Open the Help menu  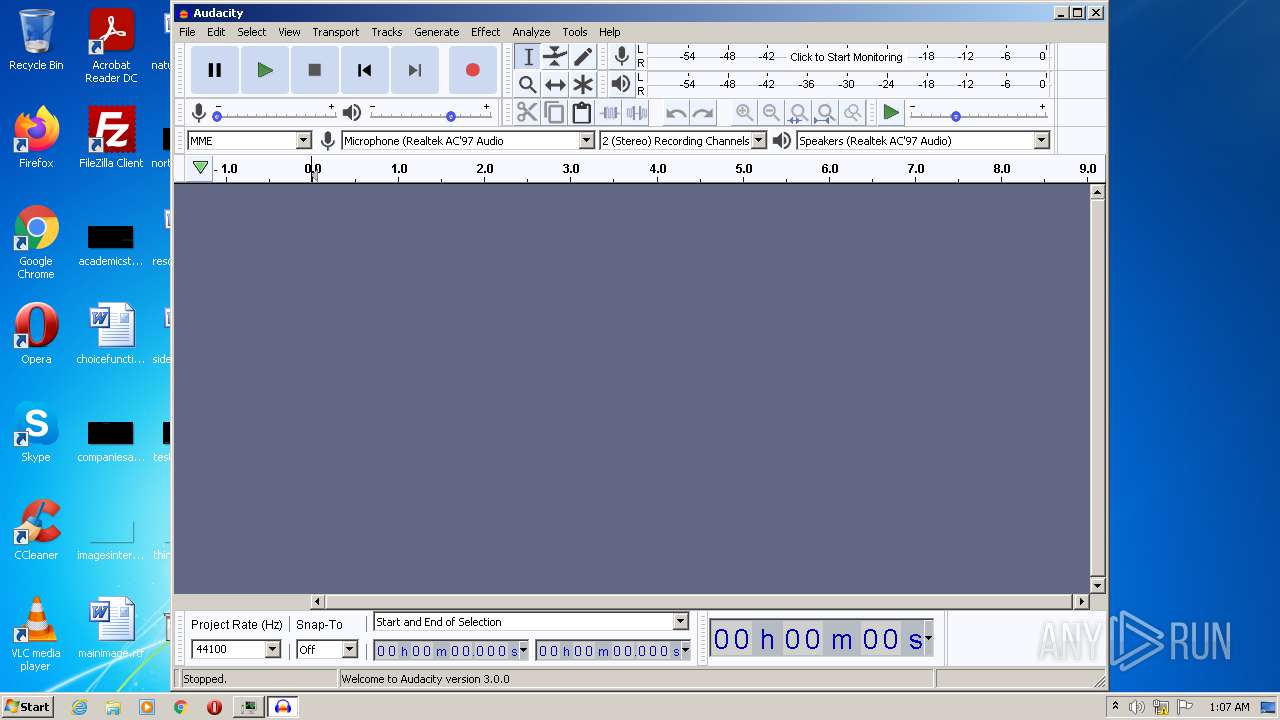tap(610, 32)
